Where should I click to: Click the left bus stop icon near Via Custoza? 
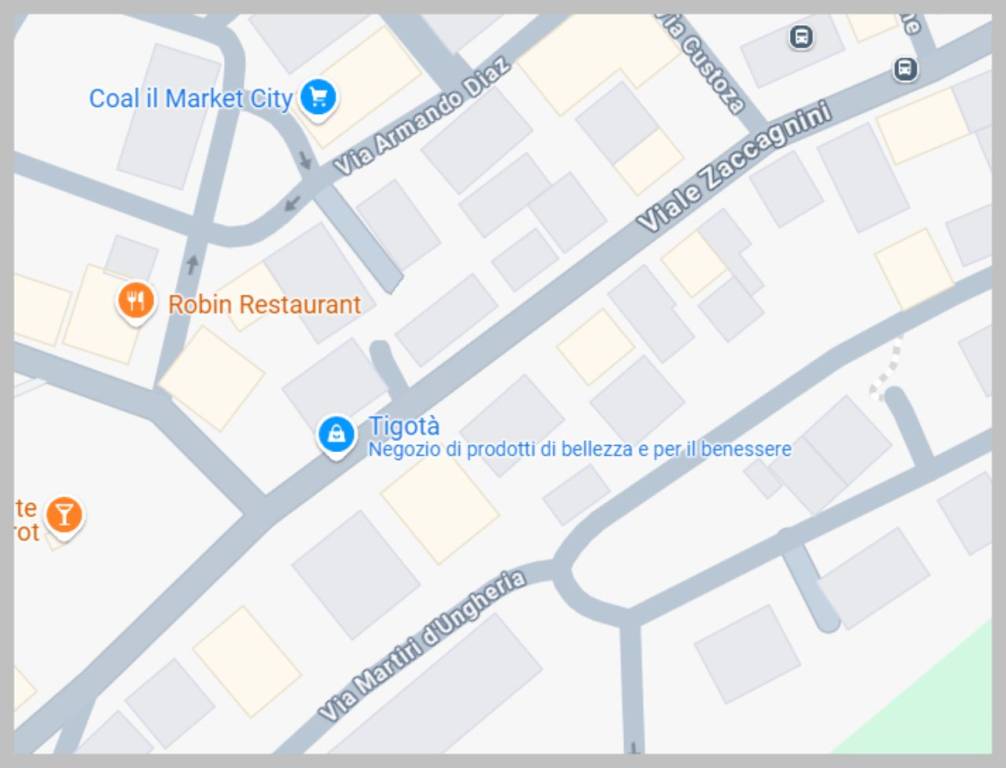(801, 37)
